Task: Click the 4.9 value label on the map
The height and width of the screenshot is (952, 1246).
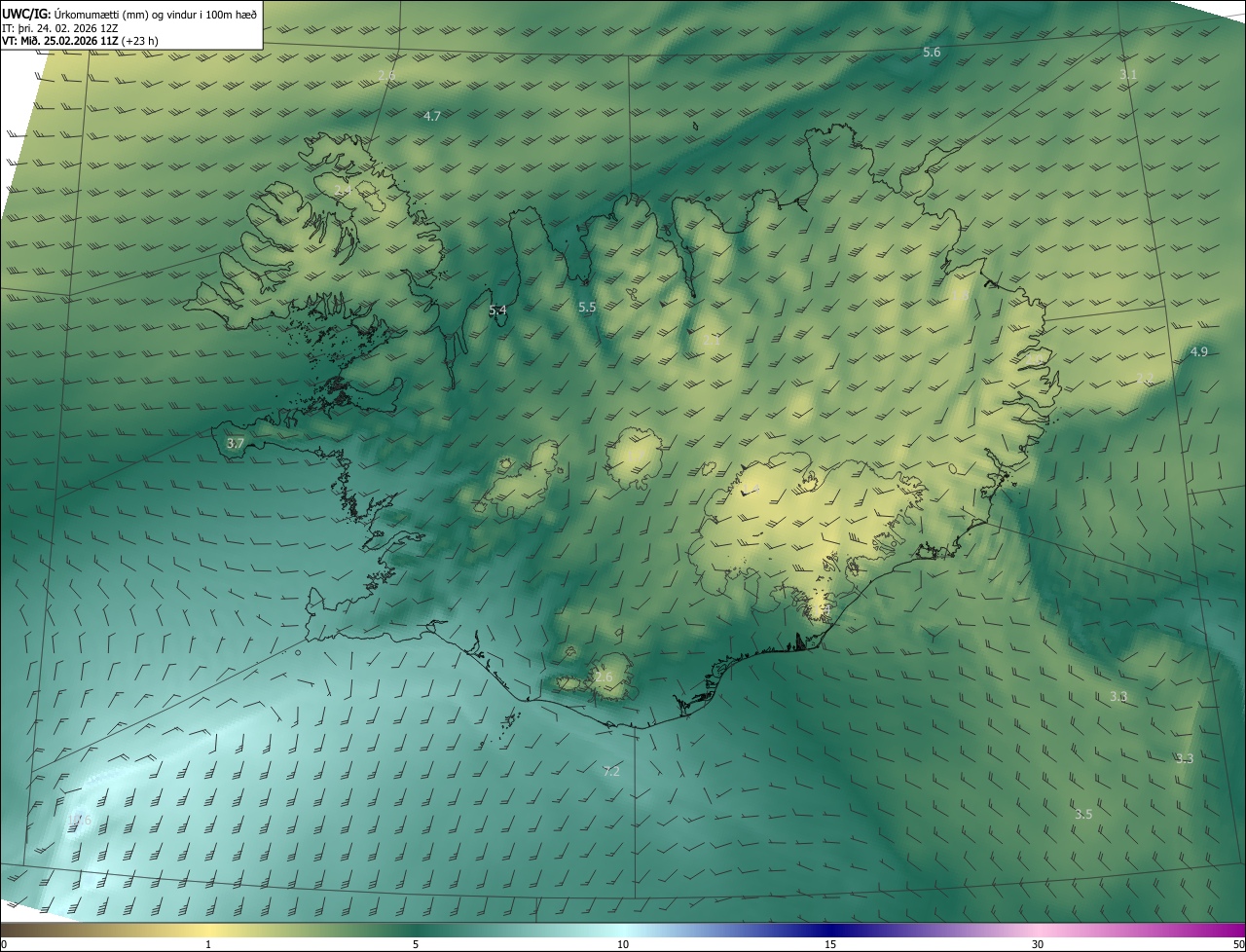Action: [x=1199, y=351]
